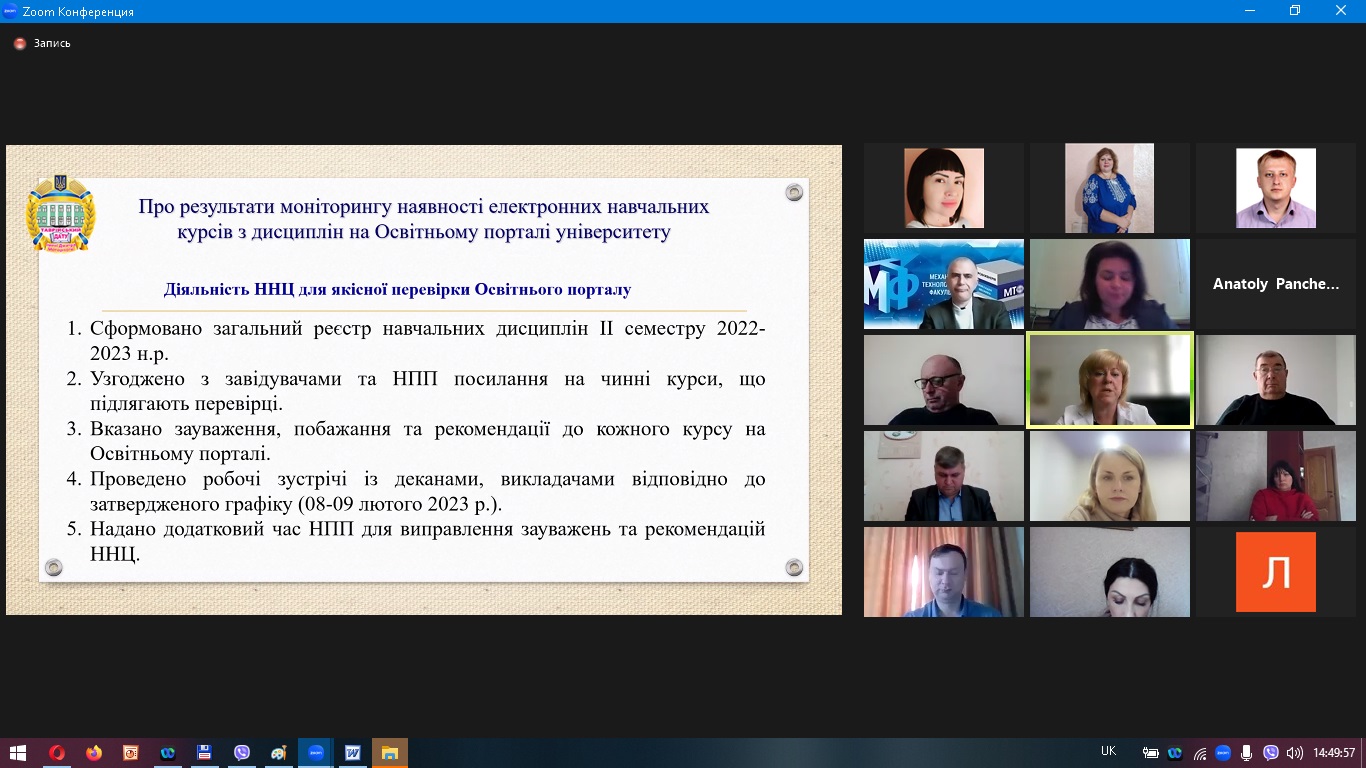Open File Explorer from the taskbar

(x=390, y=753)
